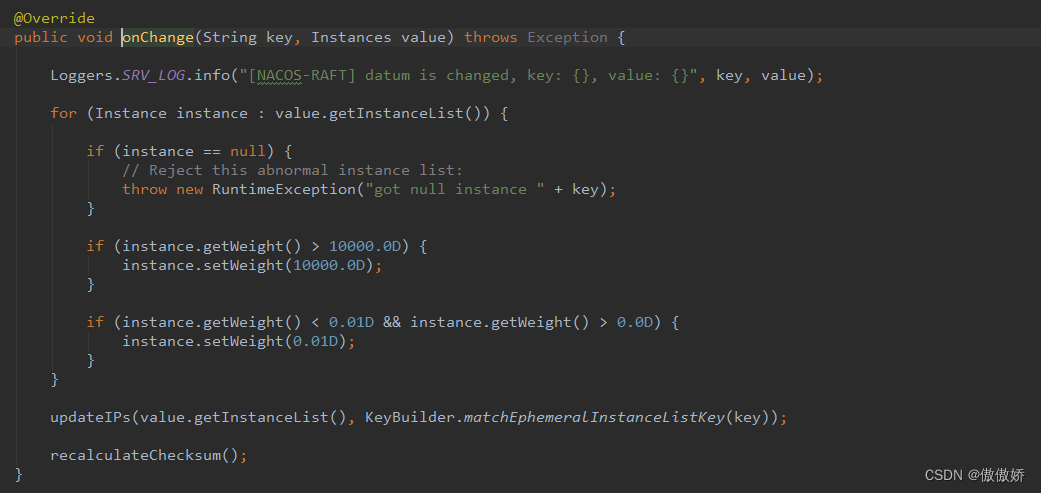
Task: Click the matchEphemeralInstanceListKey method call
Action: (x=594, y=417)
